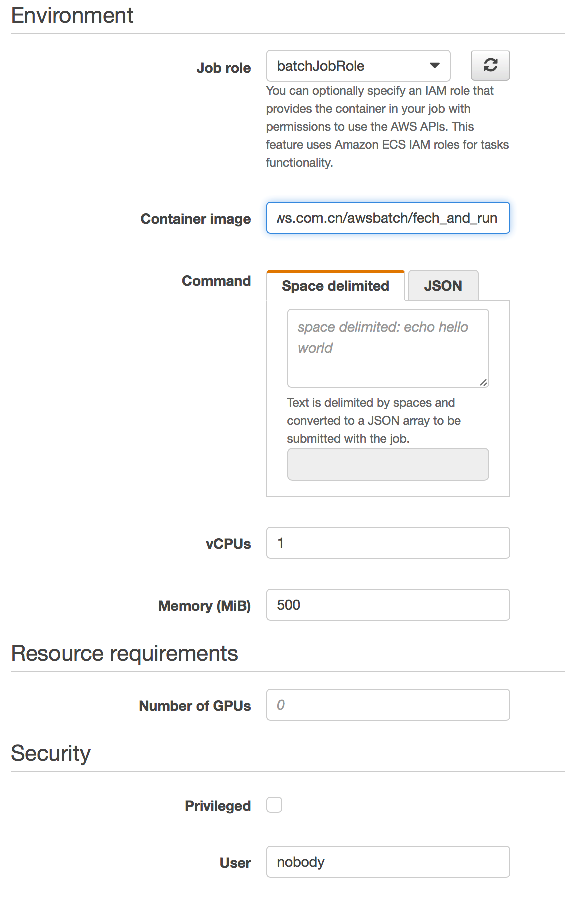
Task: Click the Container image label
Action: click(196, 219)
